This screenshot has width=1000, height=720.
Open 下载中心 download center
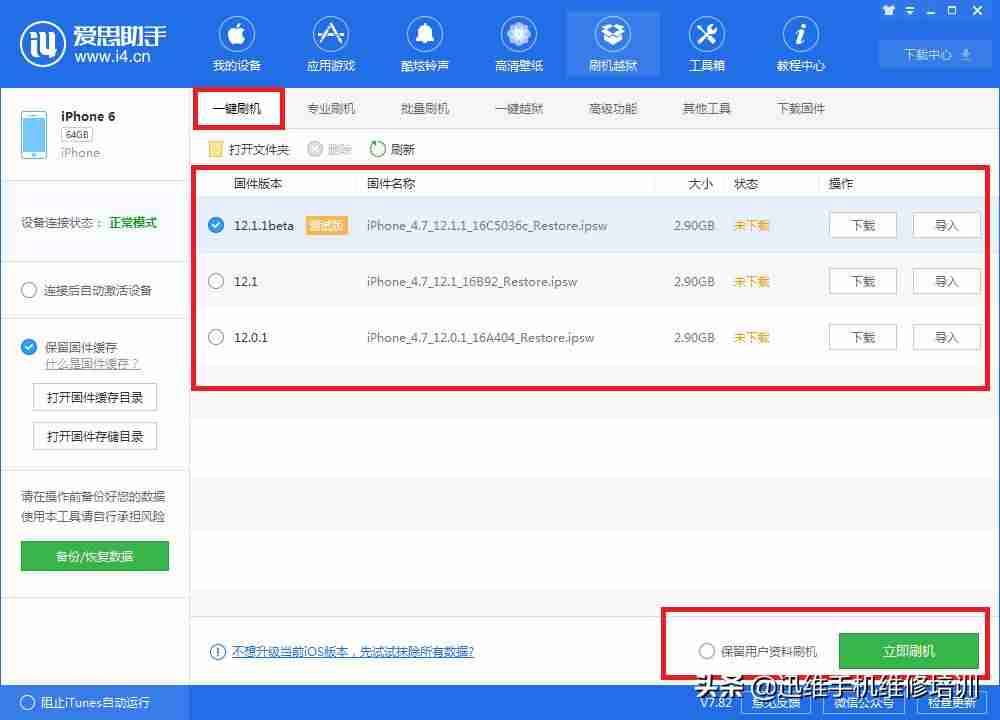[x=936, y=54]
